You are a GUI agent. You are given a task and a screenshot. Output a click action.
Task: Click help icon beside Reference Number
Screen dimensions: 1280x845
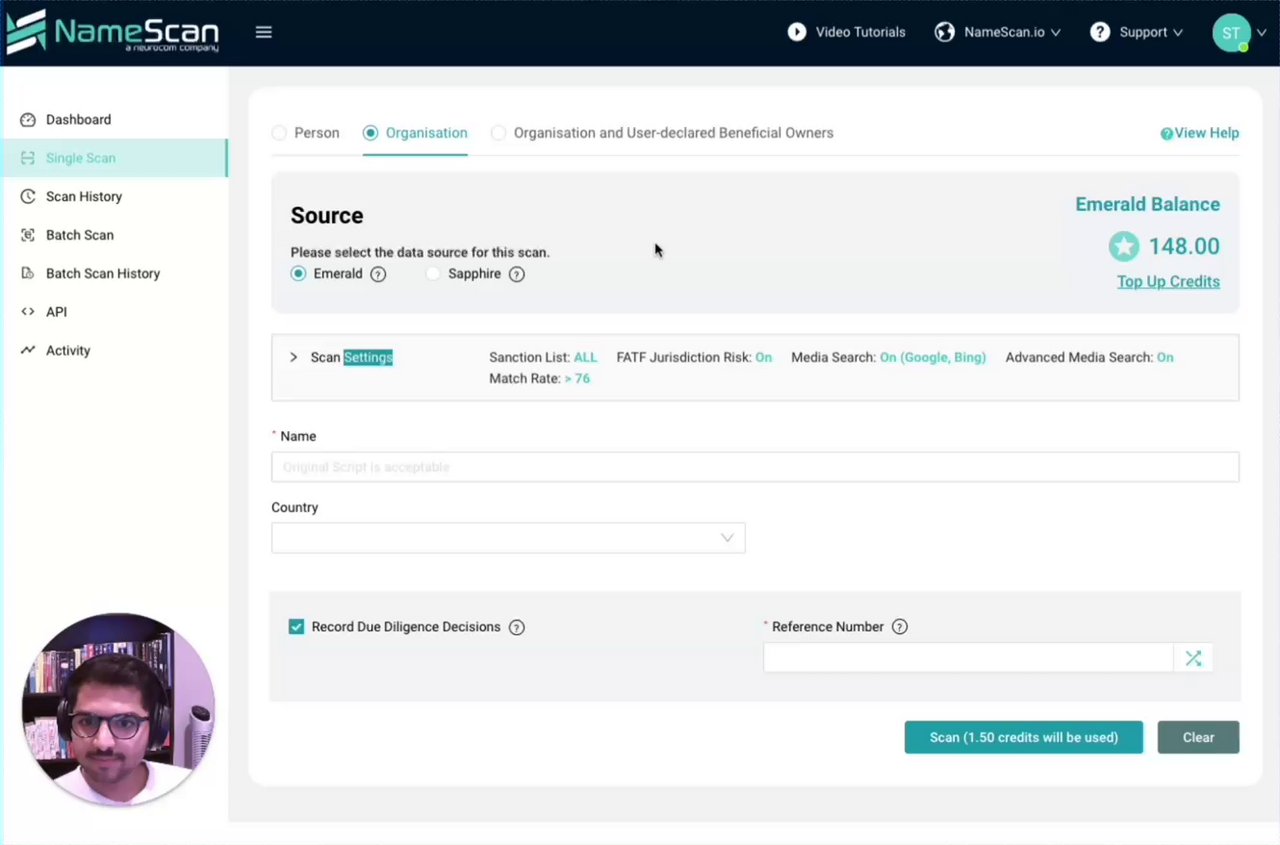pos(899,627)
